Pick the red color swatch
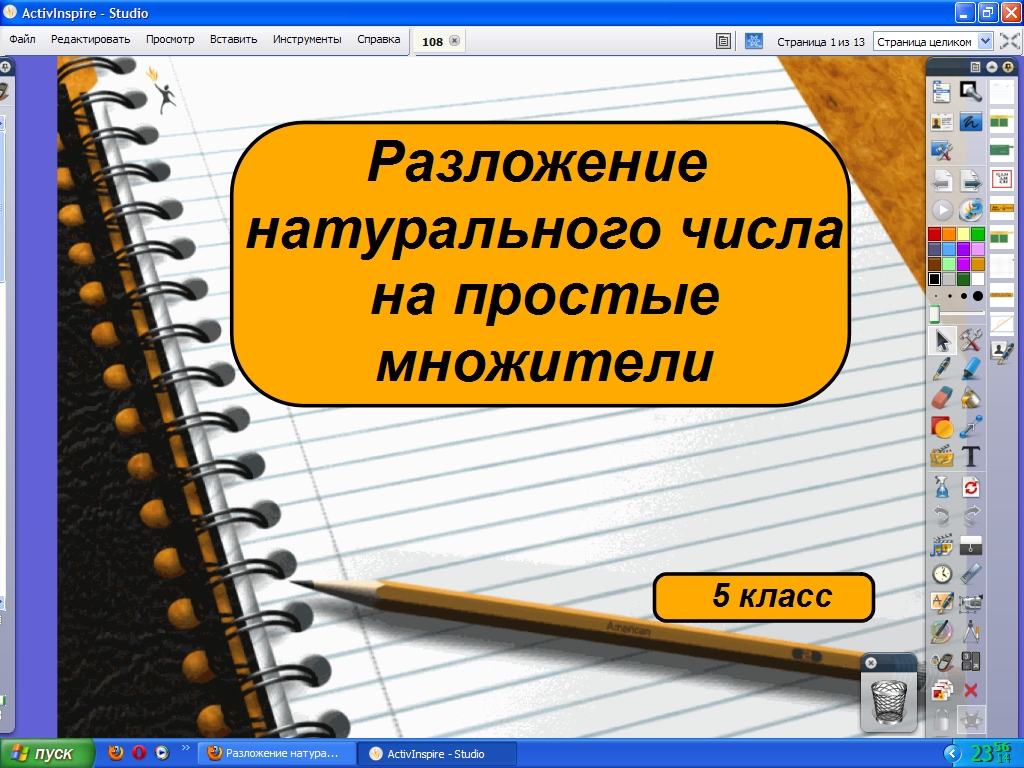 coord(934,234)
